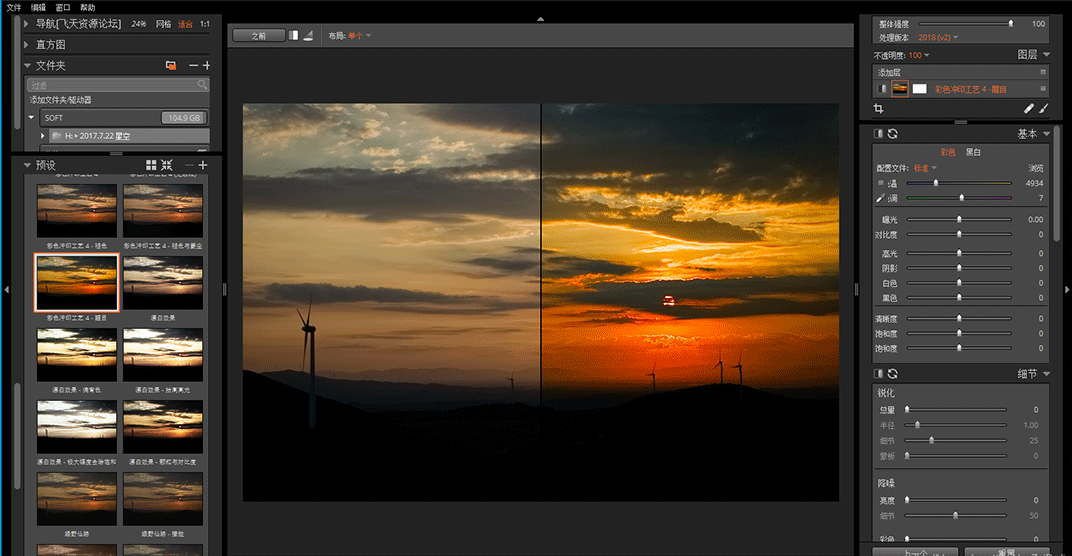The width and height of the screenshot is (1072, 556).
Task: Click the 曝光 exposure slider
Action: coord(959,219)
